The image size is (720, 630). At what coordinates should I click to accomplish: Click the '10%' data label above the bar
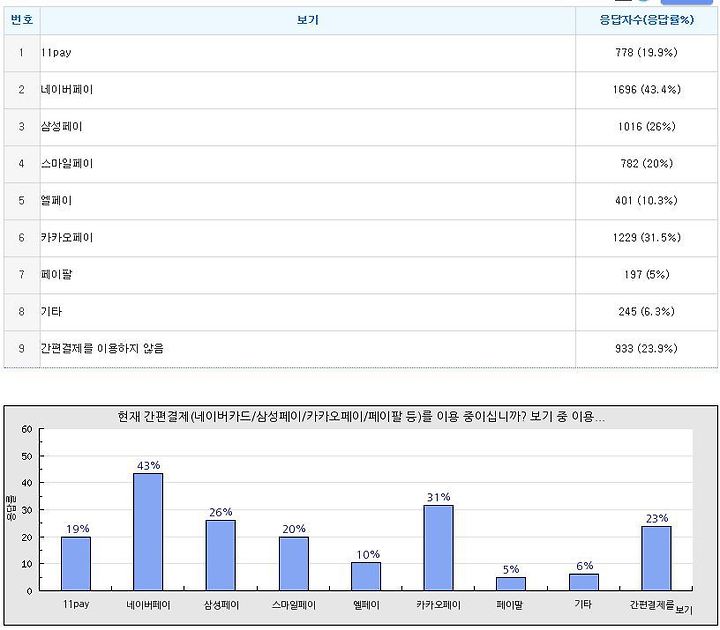point(368,555)
